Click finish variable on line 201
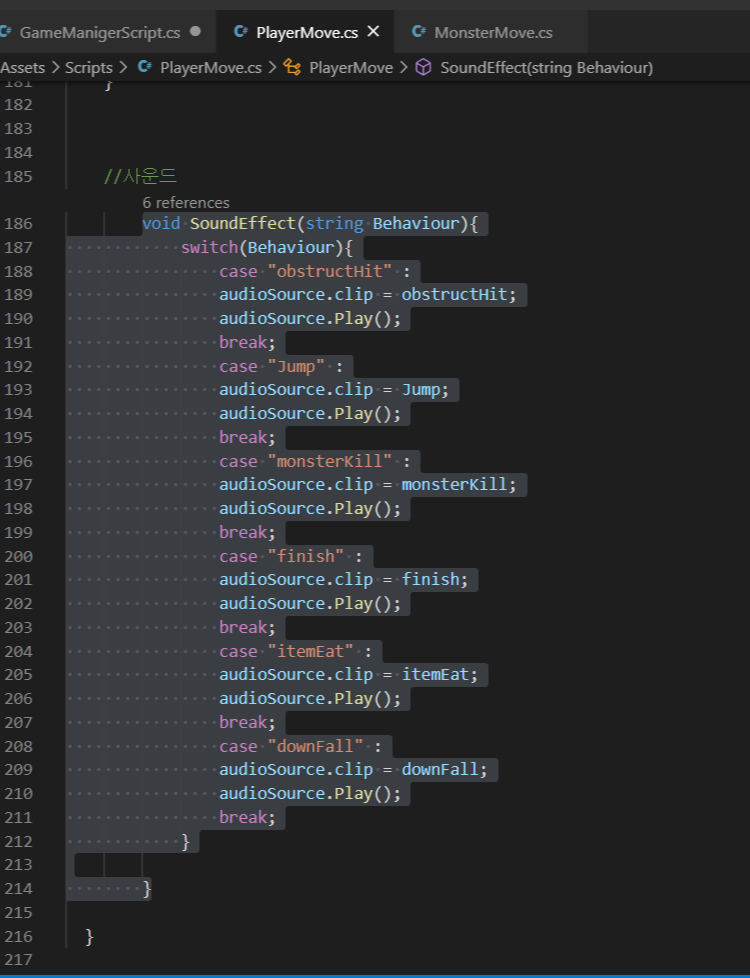750x978 pixels. [430, 579]
